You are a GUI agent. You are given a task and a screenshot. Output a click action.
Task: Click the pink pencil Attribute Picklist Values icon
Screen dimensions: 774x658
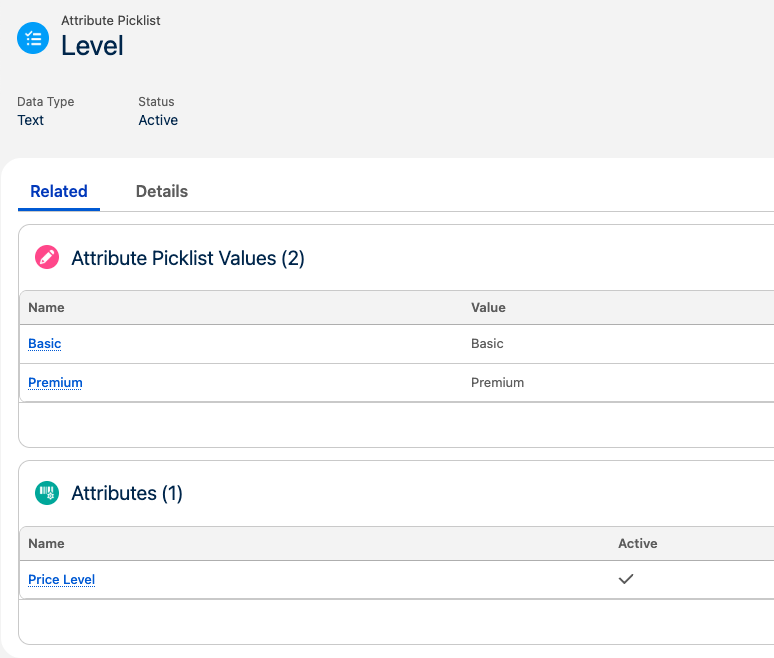(x=47, y=258)
